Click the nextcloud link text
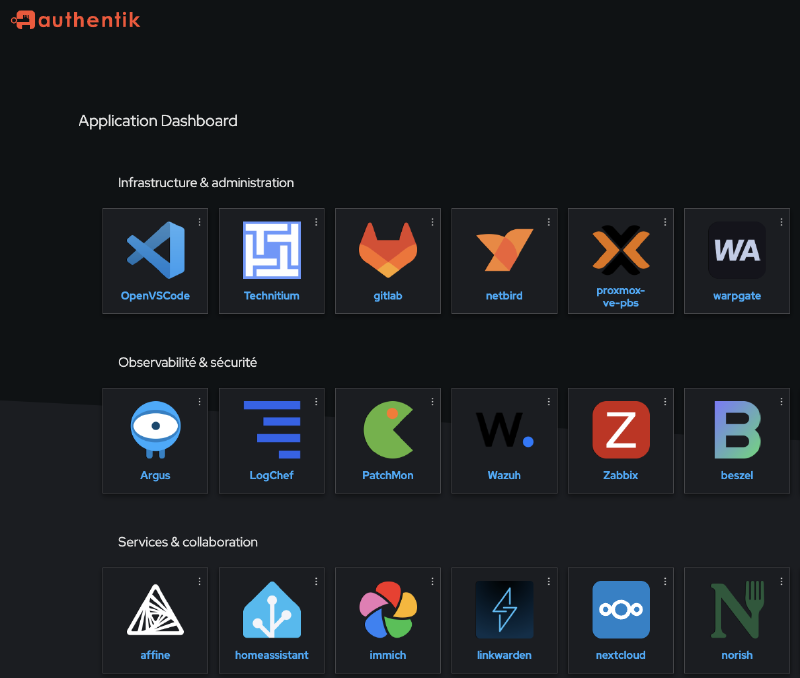 point(620,655)
